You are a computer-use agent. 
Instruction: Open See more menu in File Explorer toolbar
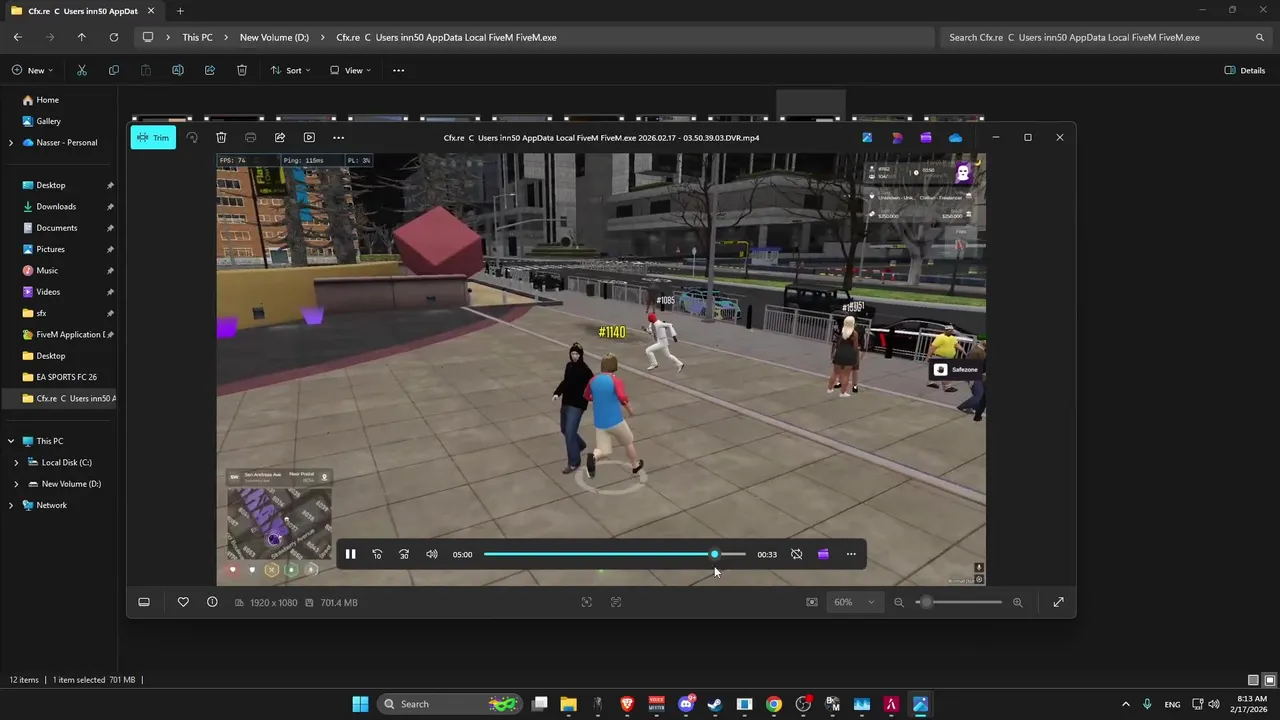click(399, 70)
